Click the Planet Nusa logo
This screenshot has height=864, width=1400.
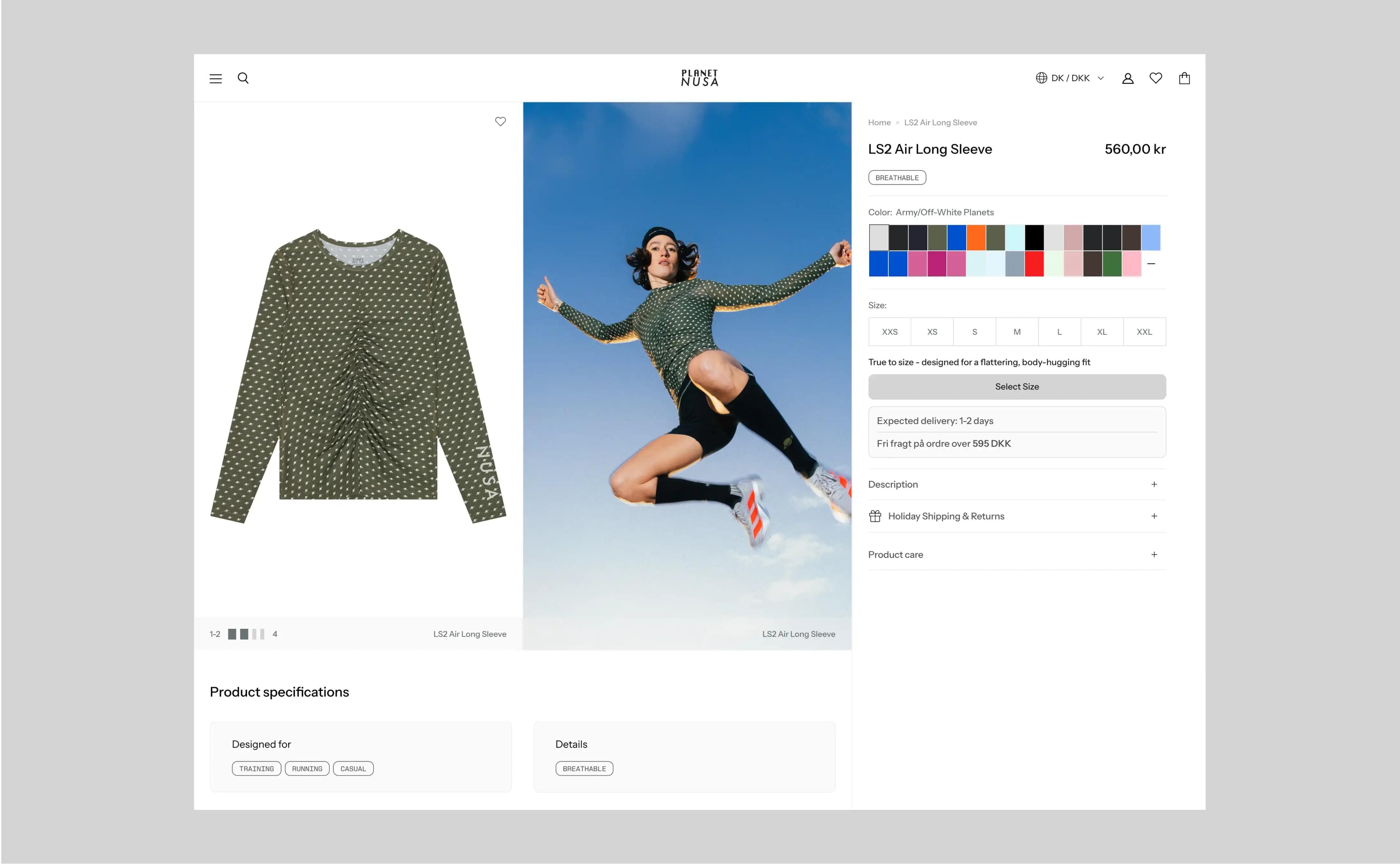699,78
